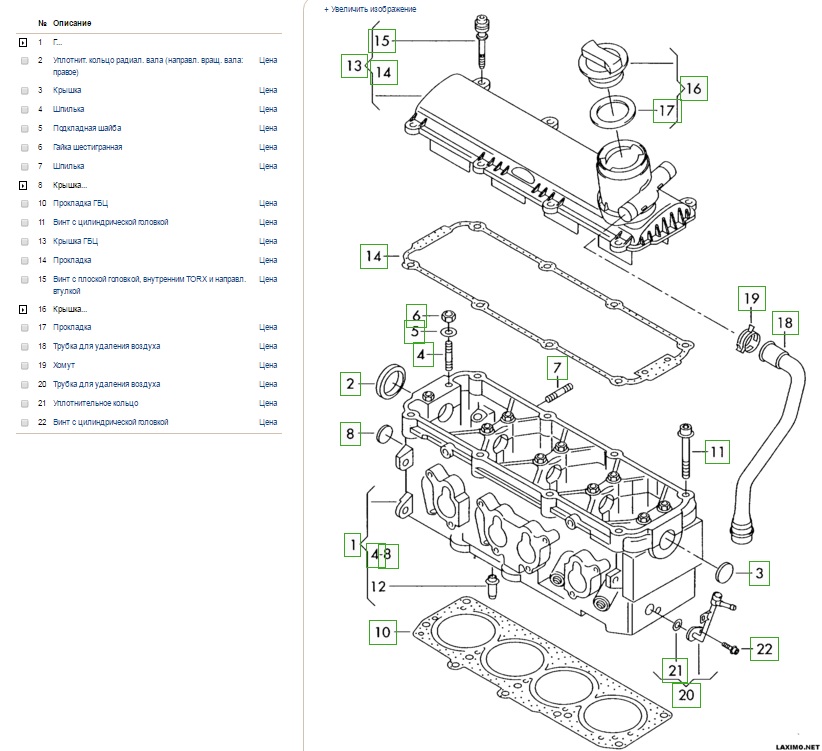822x751 pixels.
Task: Check the box for Прокладка ГБЦ
Action: tap(25, 203)
